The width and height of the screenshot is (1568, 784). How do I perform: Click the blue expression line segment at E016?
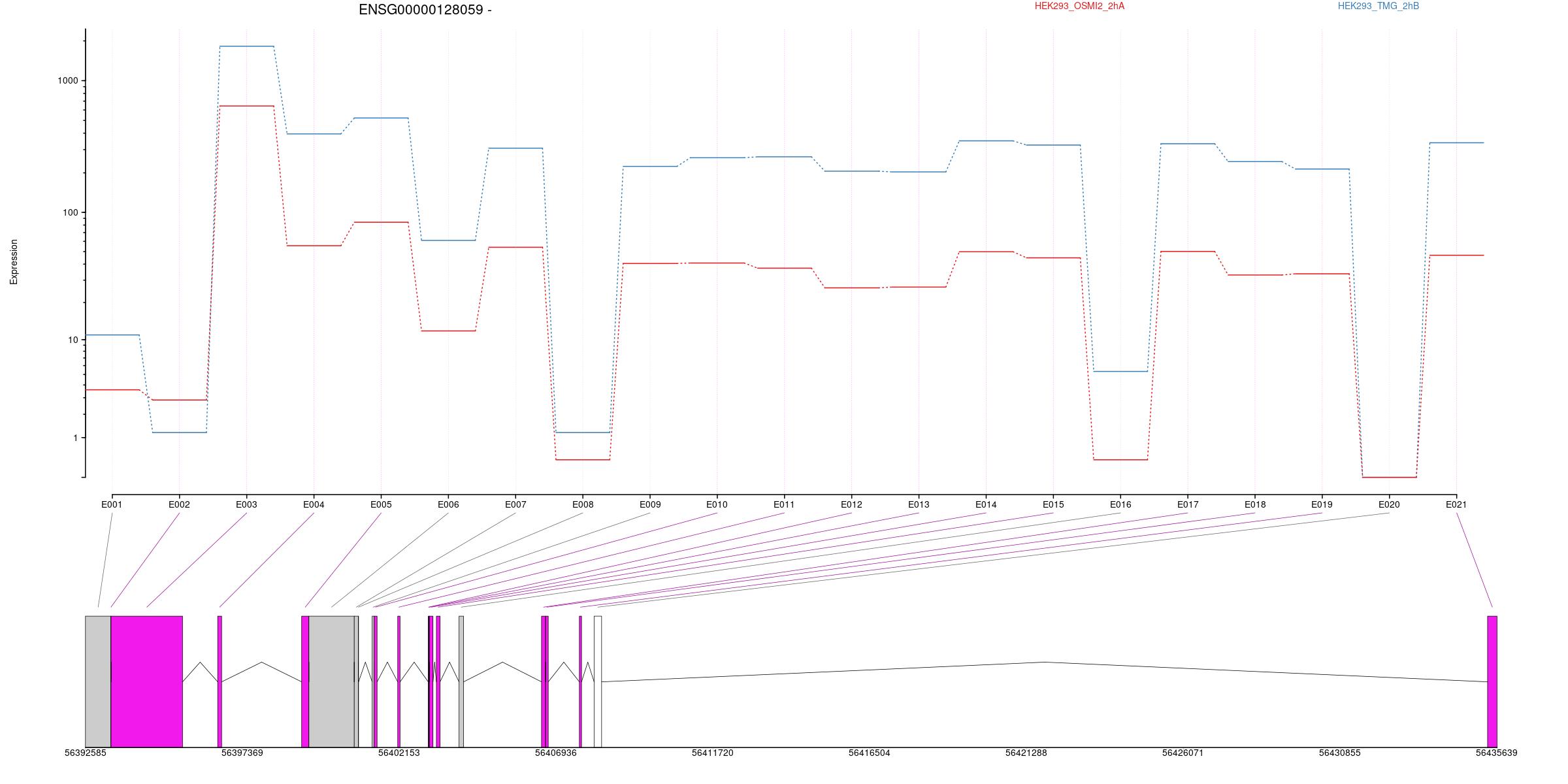pos(1120,371)
